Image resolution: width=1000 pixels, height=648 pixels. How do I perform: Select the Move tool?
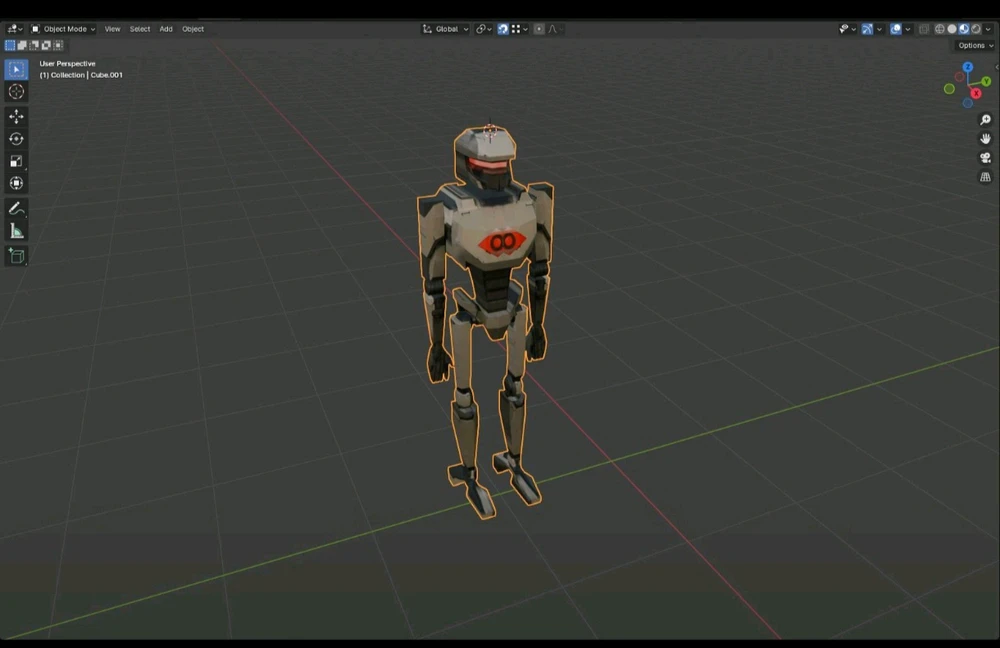pos(16,116)
